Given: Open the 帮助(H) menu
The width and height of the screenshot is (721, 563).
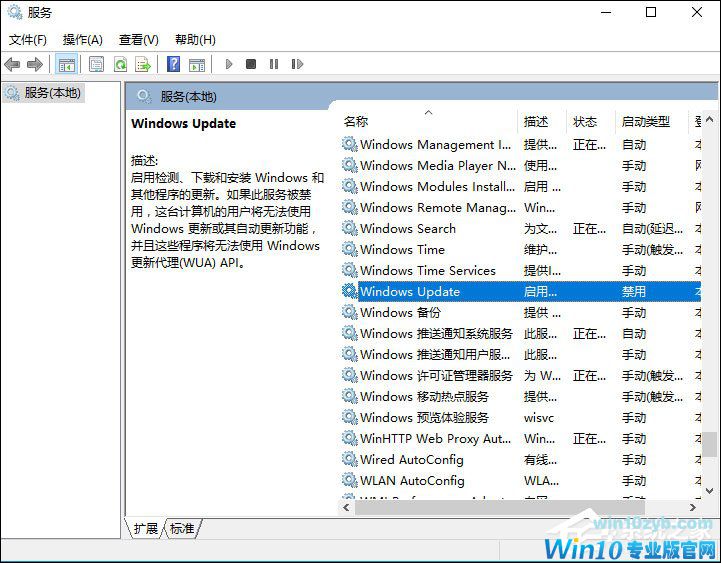Looking at the screenshot, I should [195, 40].
